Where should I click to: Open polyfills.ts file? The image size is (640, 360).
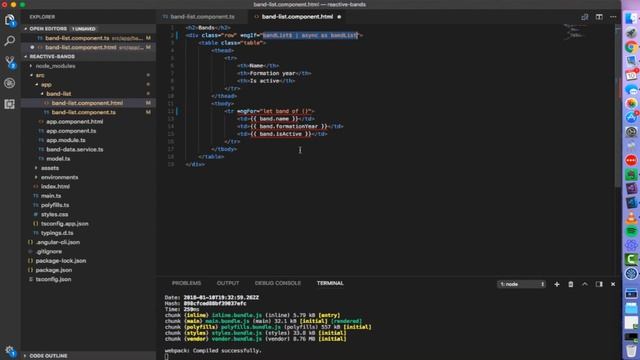(x=89, y=205)
